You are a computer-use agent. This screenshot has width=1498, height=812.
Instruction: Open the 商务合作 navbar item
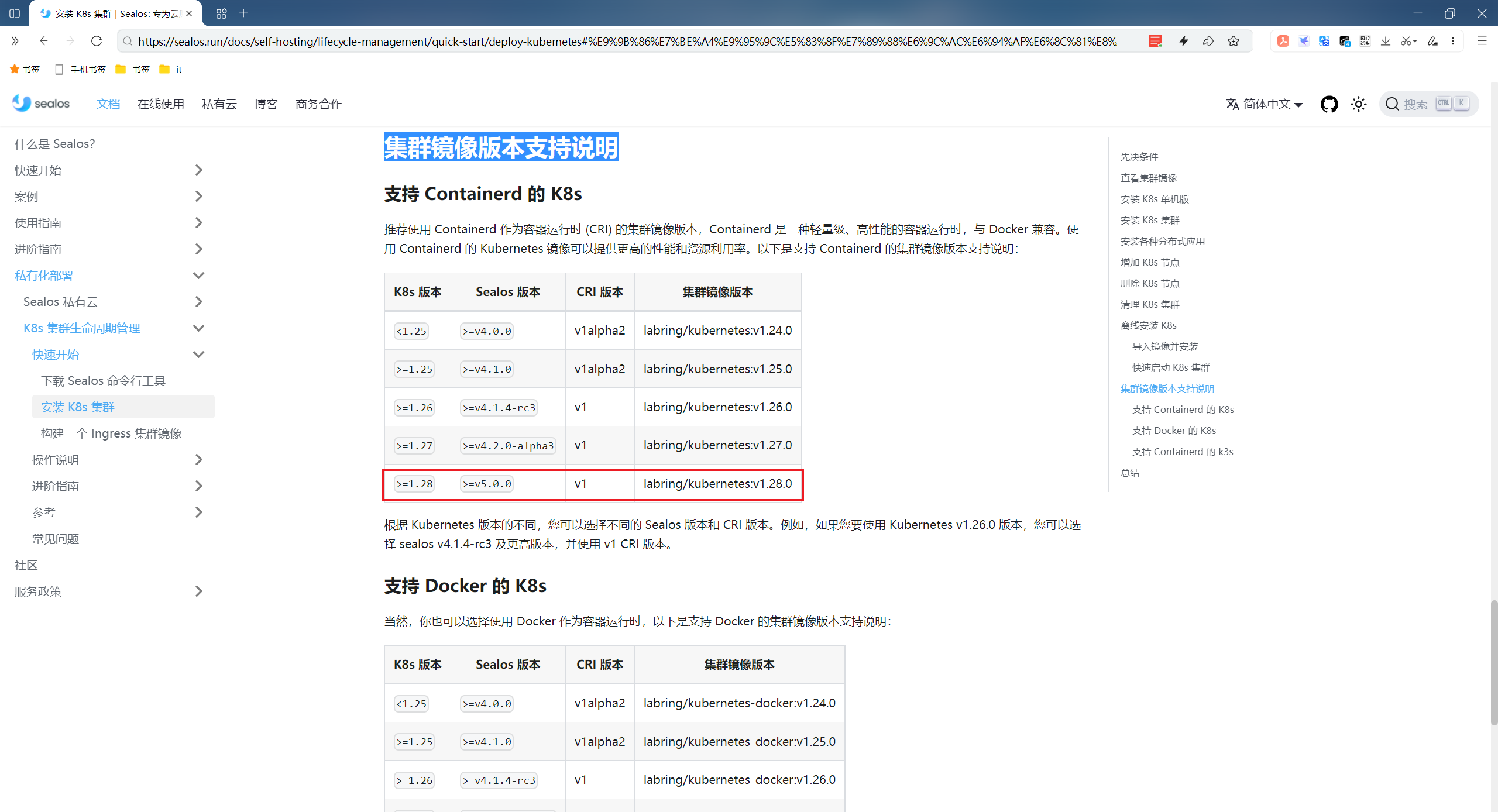pos(319,104)
